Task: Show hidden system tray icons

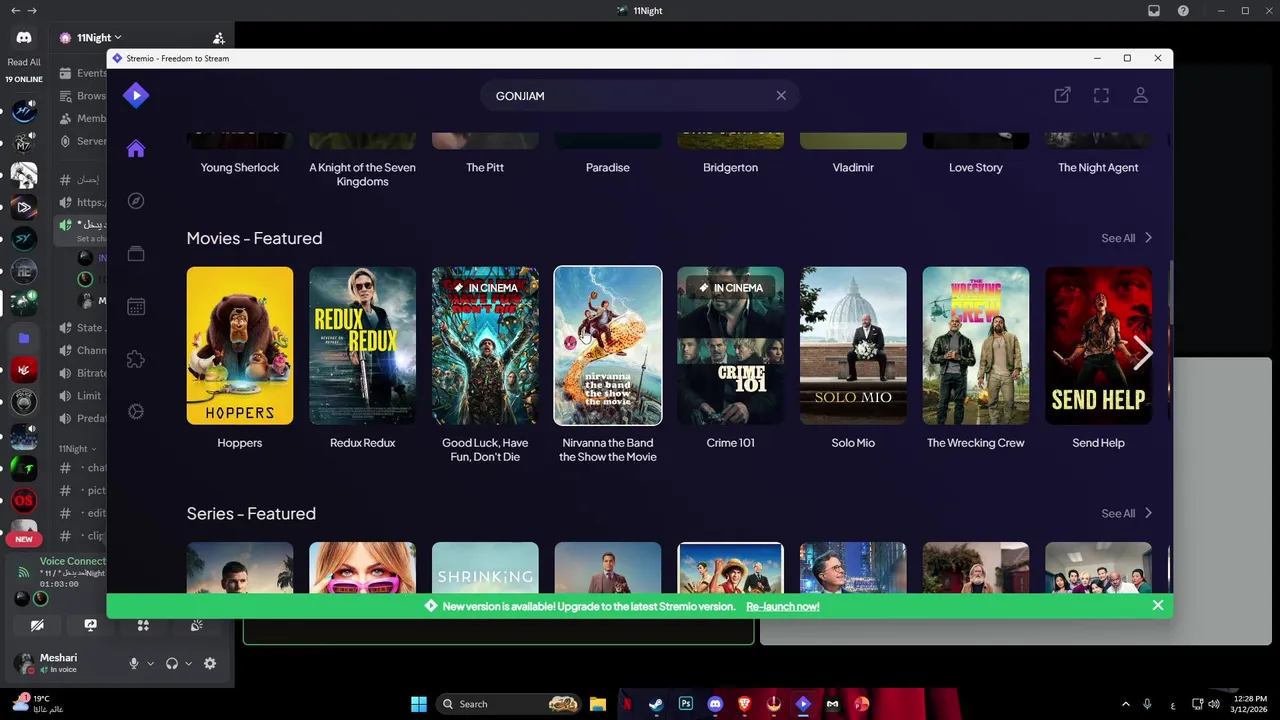Action: [x=1125, y=704]
